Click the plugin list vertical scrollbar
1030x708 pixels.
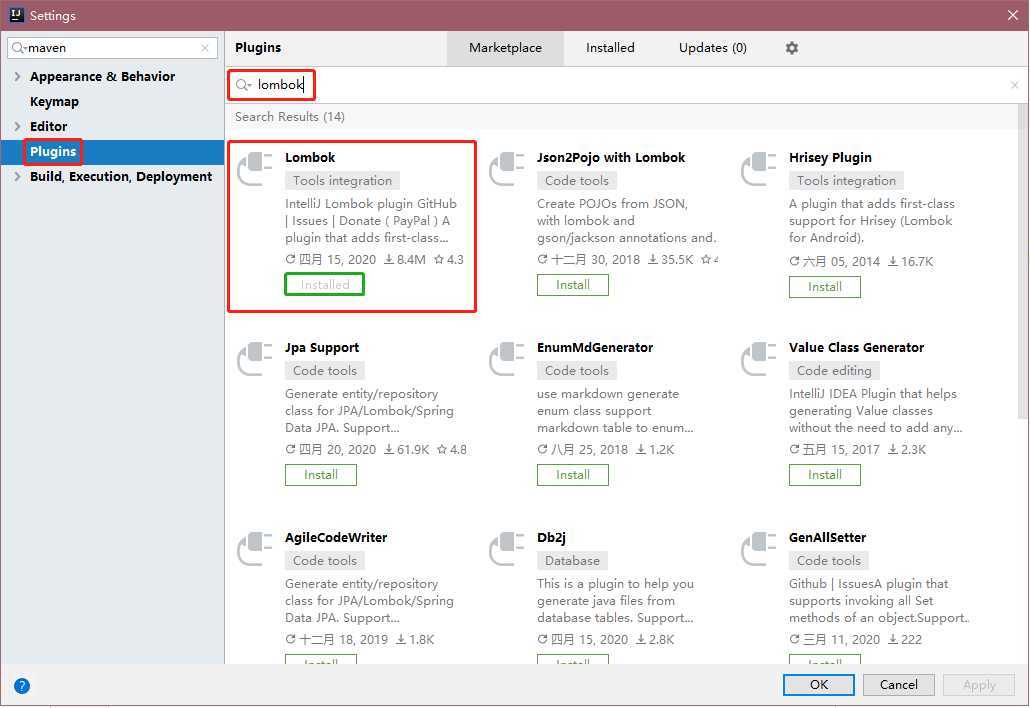[1022, 261]
